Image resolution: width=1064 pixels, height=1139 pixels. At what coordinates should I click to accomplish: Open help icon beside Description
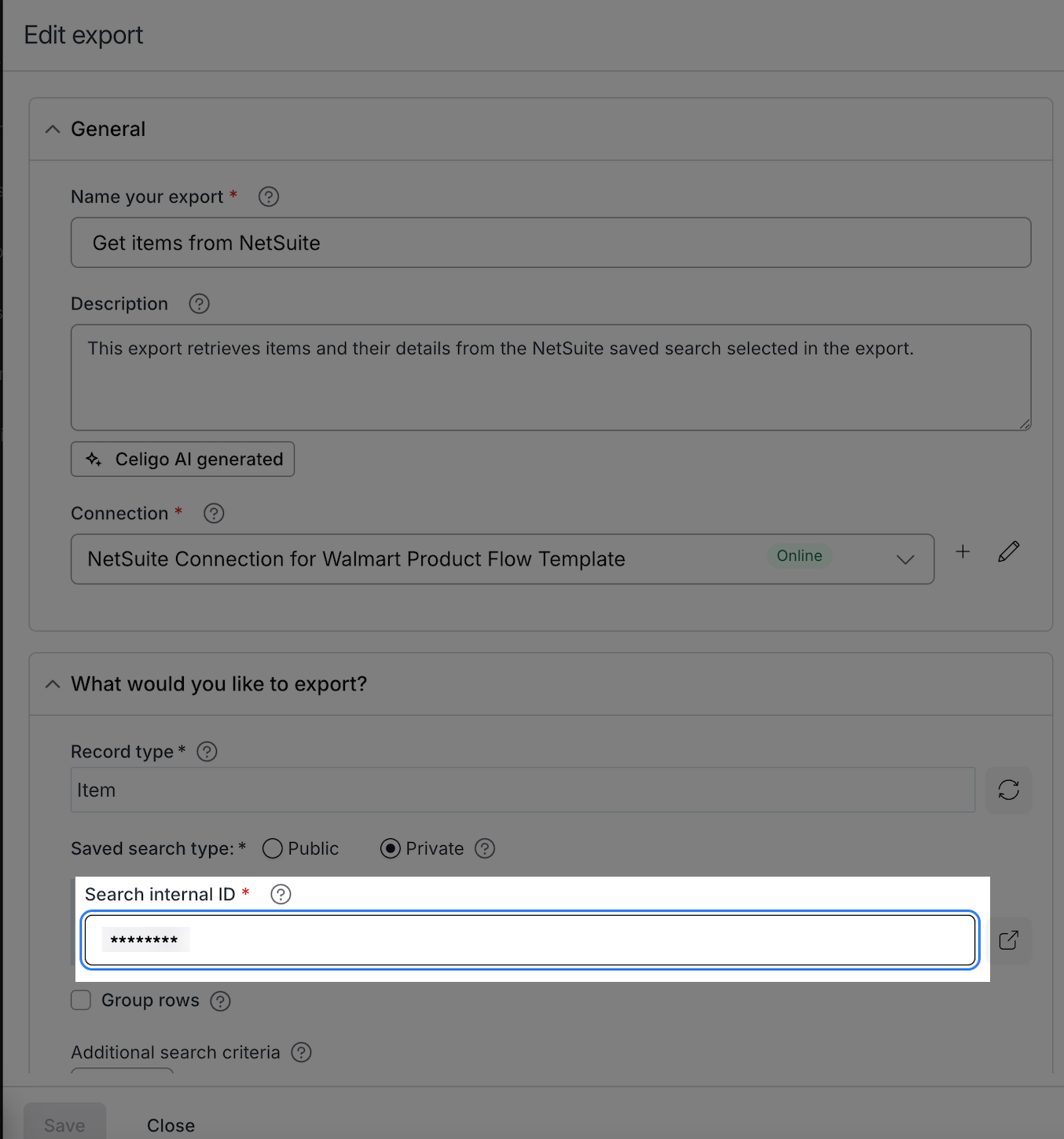[x=200, y=304]
